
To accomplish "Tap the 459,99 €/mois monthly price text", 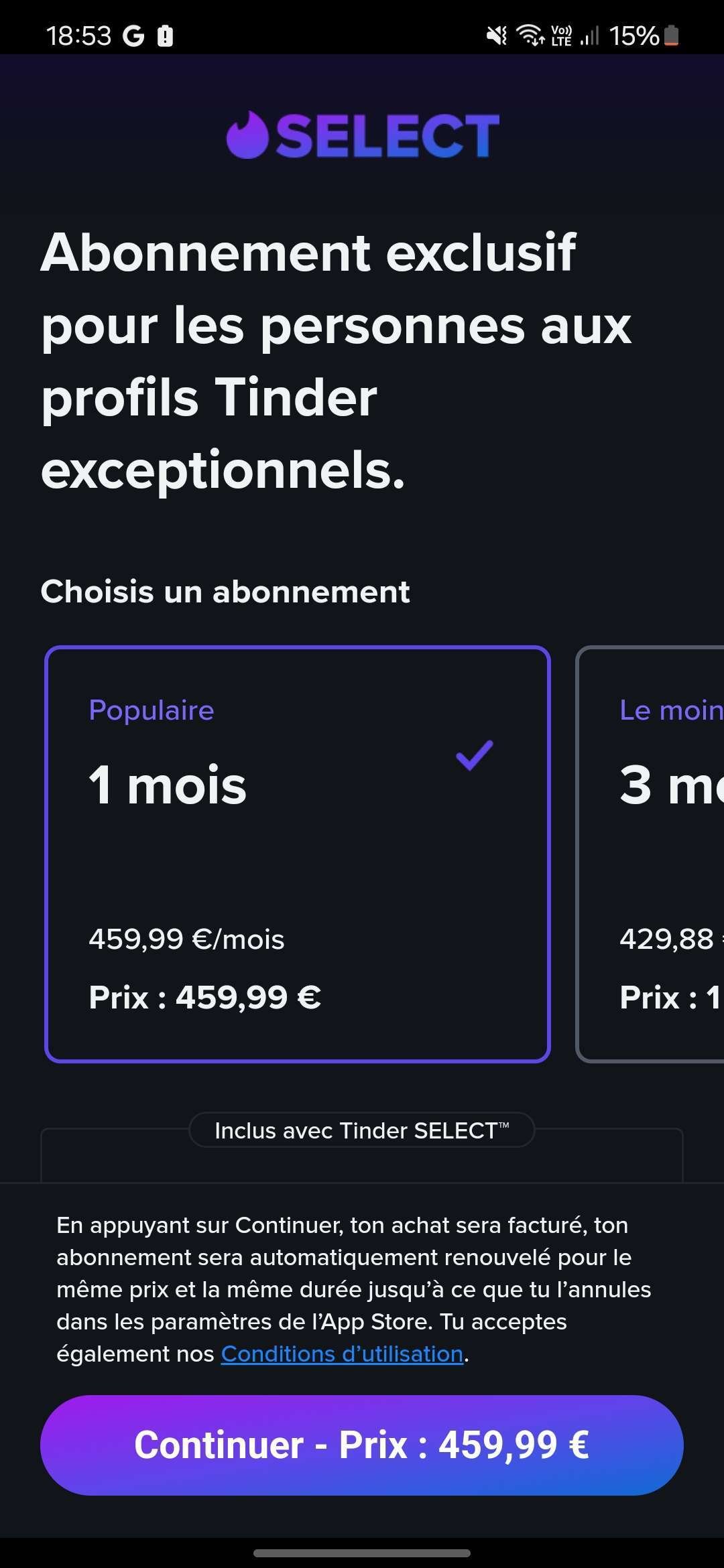I will click(186, 939).
